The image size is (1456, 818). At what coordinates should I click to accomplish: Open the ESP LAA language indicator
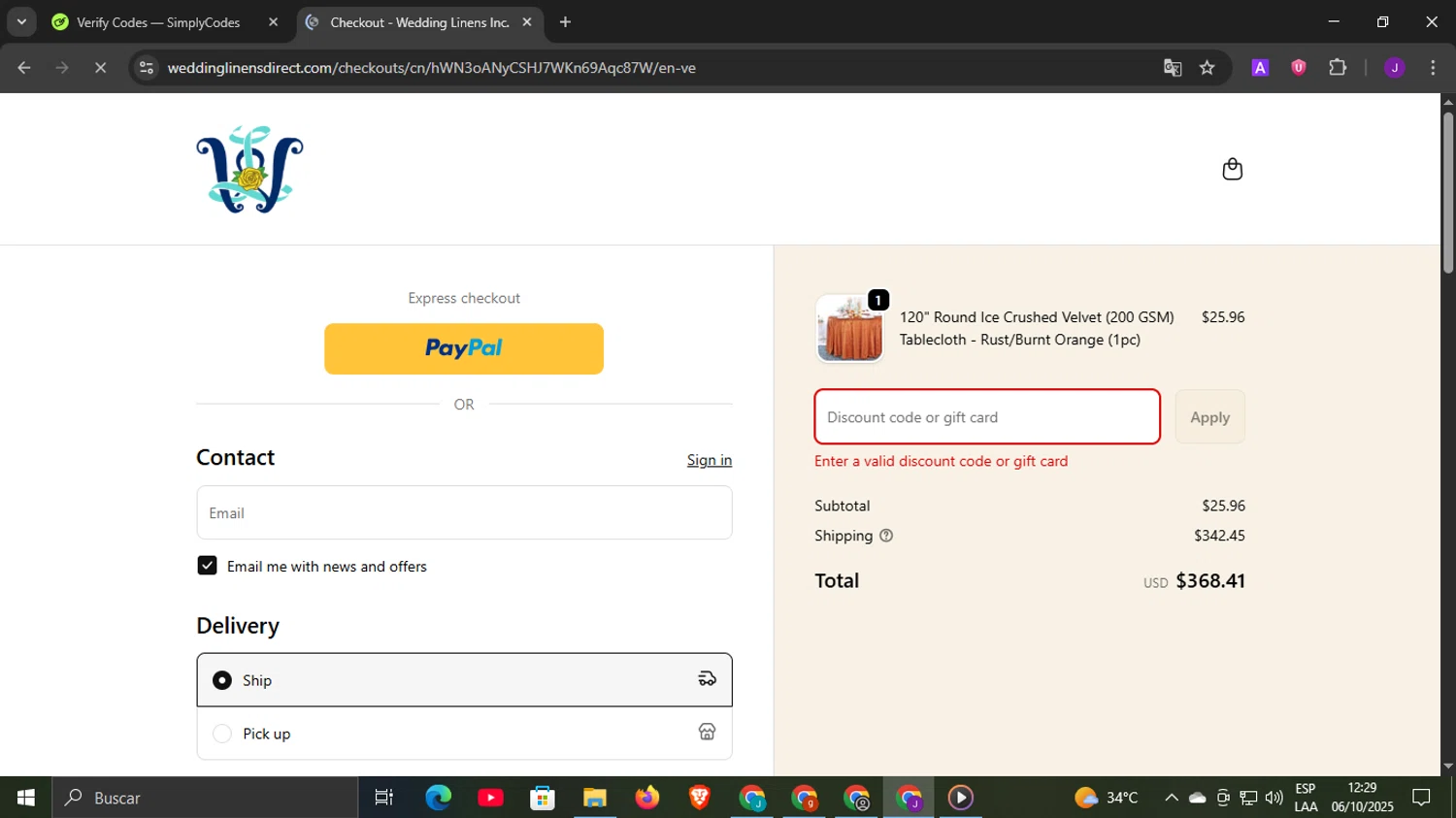coord(1306,798)
